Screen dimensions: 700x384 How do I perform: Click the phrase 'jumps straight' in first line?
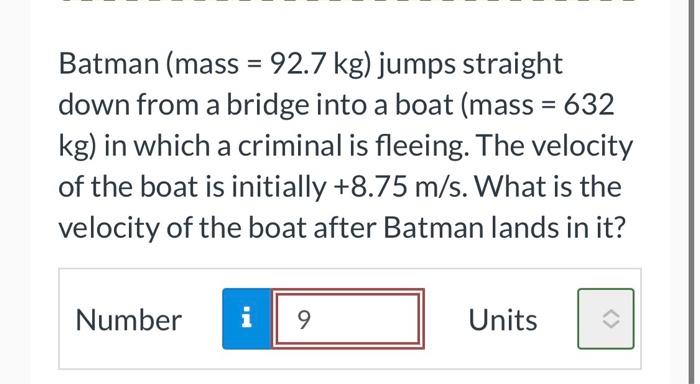tap(470, 65)
